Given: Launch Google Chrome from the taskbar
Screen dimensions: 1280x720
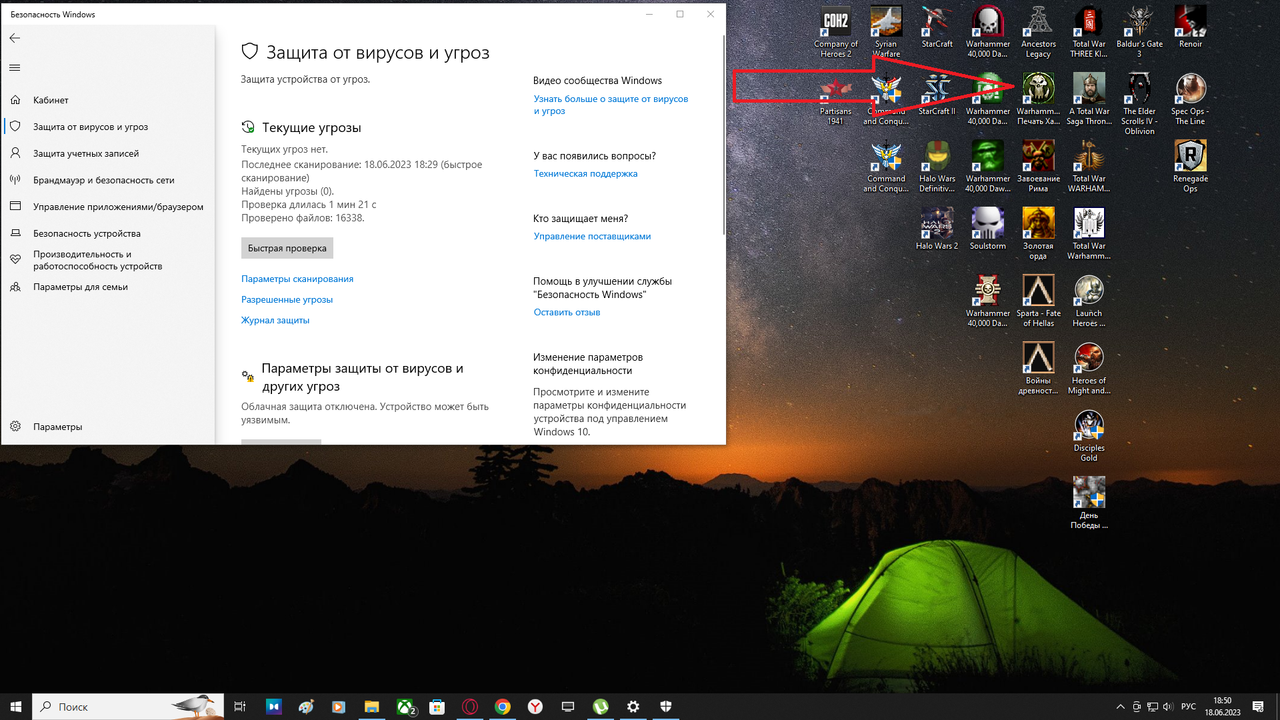Looking at the screenshot, I should coord(503,706).
